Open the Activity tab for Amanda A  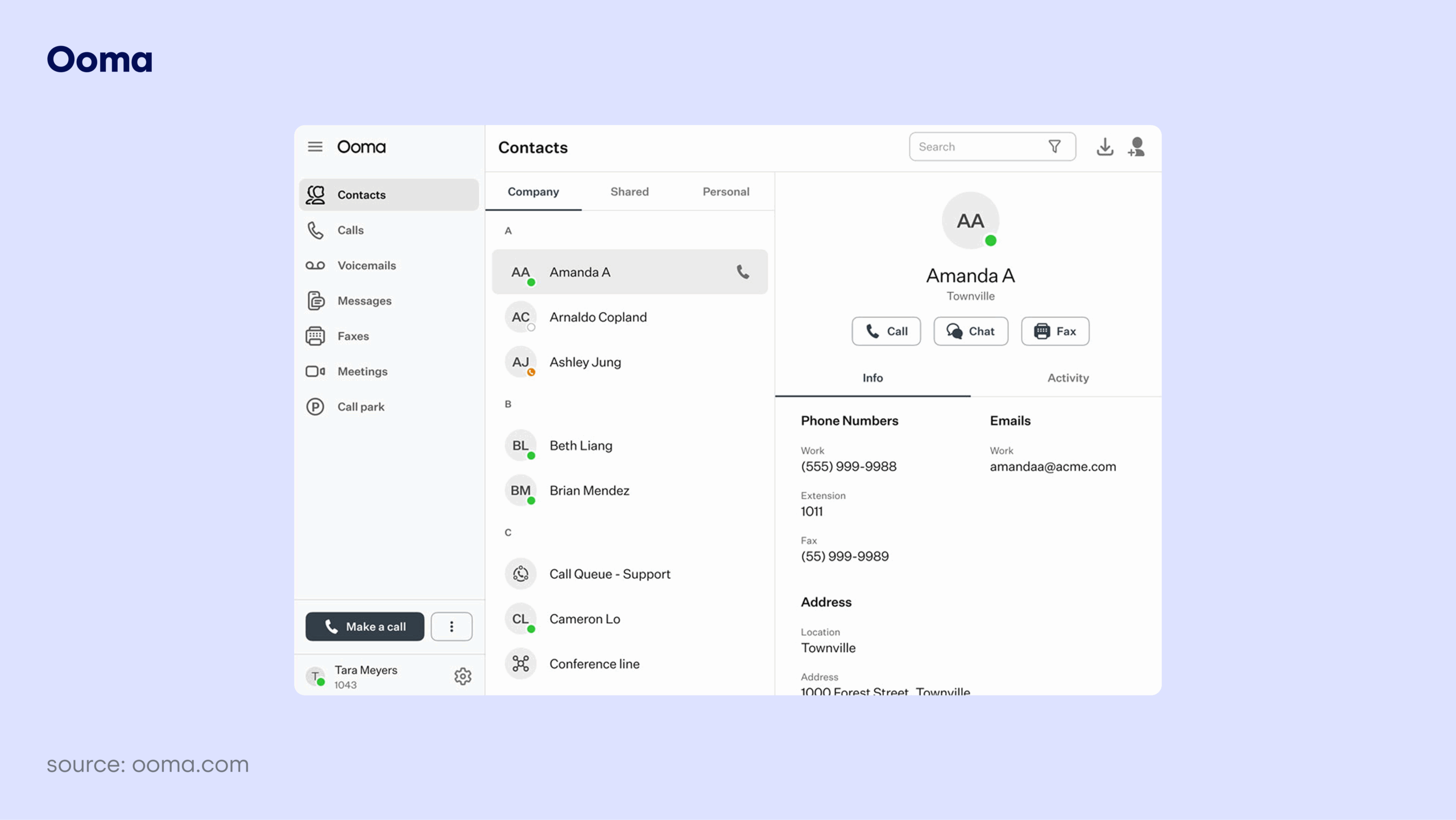1068,378
